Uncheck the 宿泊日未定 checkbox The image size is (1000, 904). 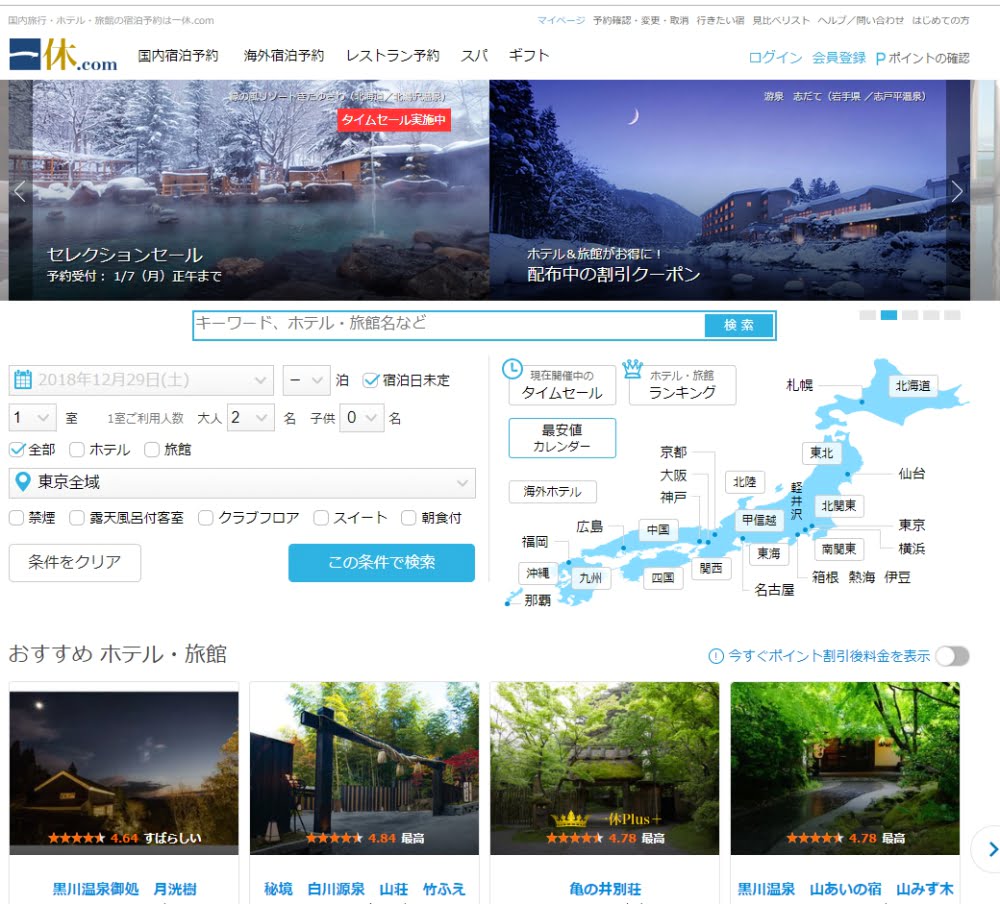pos(371,380)
